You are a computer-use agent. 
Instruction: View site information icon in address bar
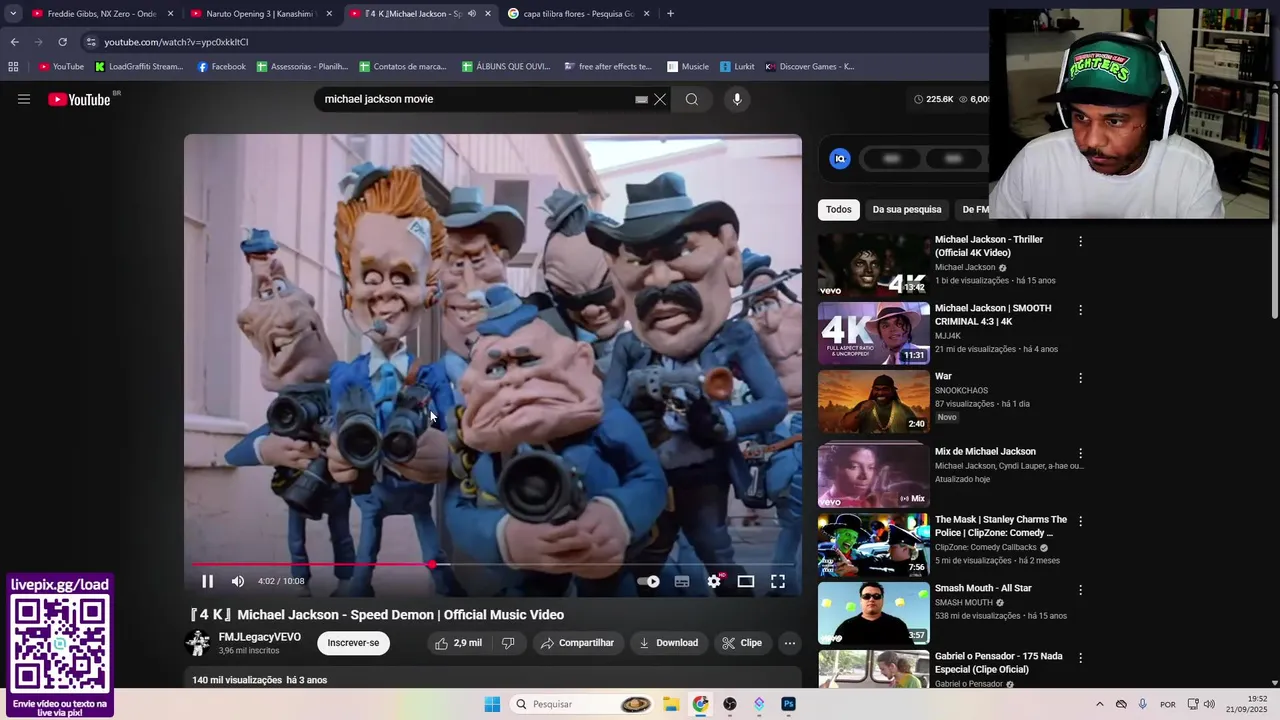pos(91,42)
